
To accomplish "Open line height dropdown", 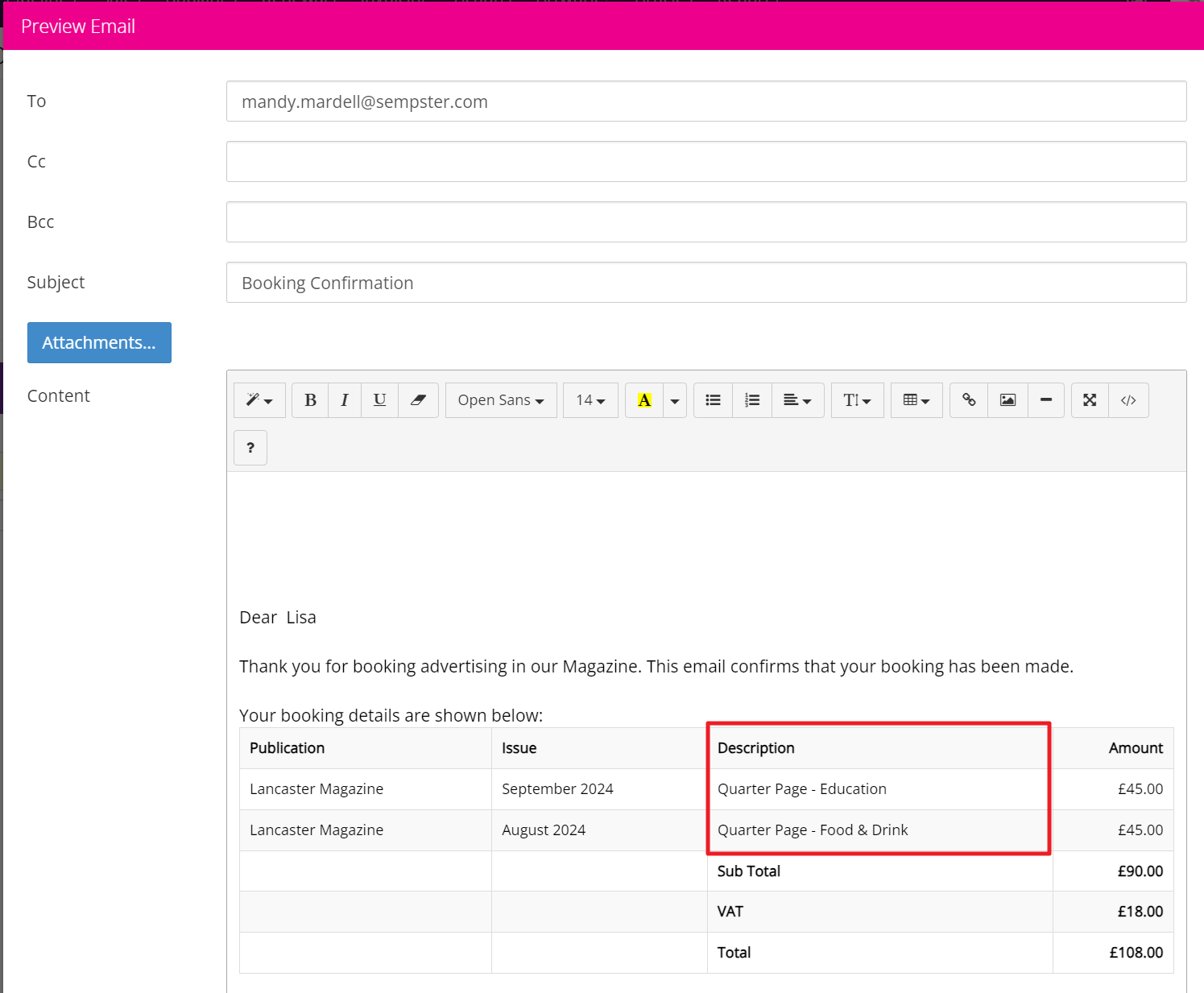I will coord(857,400).
